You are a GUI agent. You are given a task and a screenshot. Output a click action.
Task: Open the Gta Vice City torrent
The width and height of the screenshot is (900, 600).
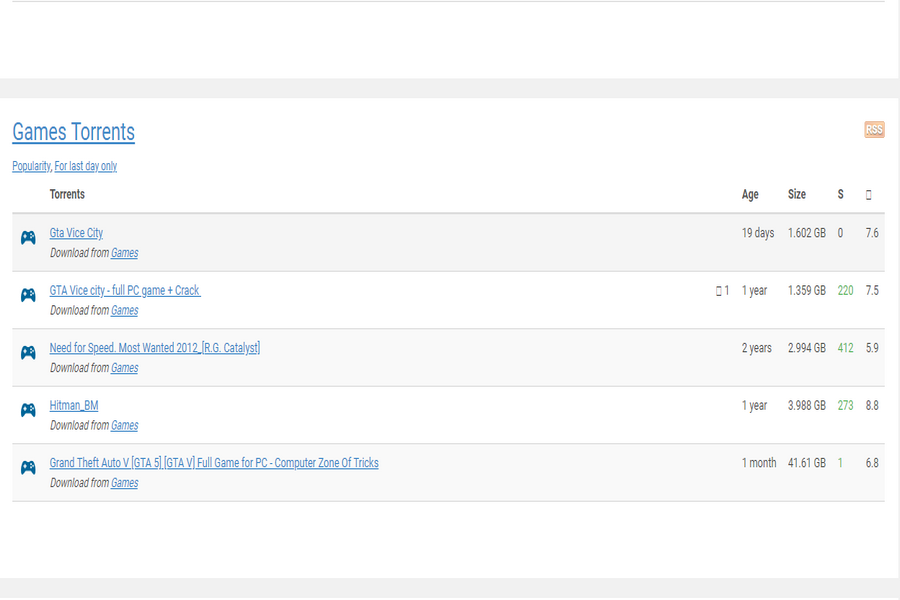coord(76,233)
